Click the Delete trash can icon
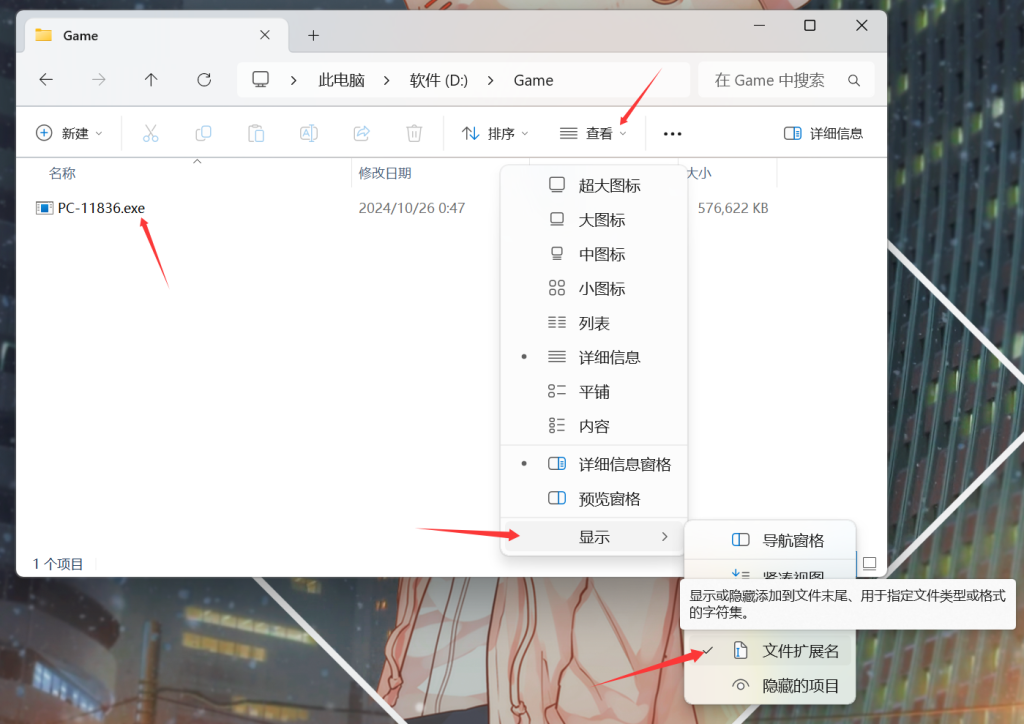 [x=414, y=133]
